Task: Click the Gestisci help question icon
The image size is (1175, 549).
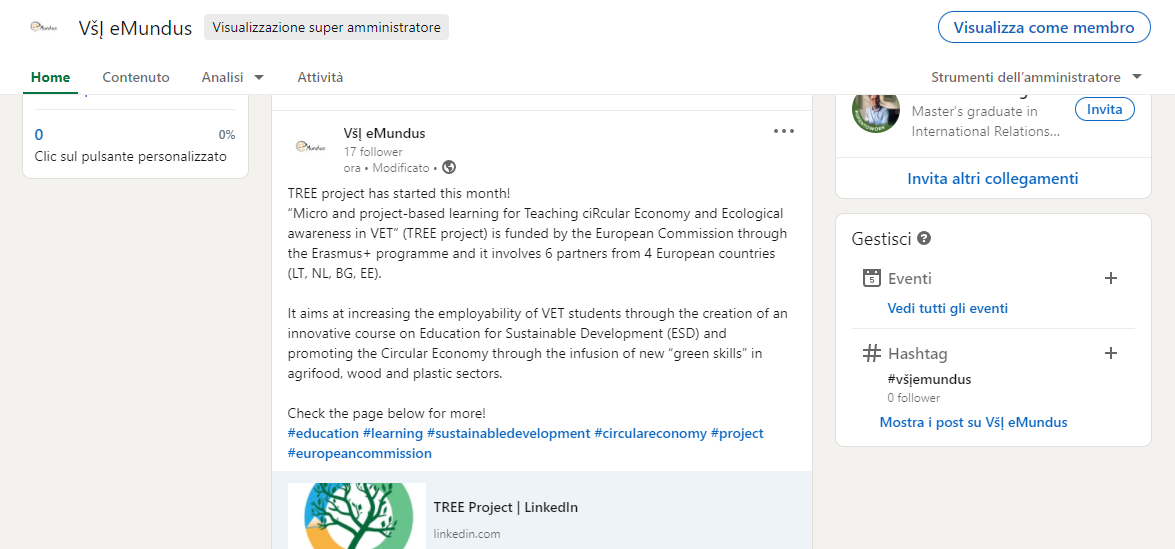Action: pos(924,239)
